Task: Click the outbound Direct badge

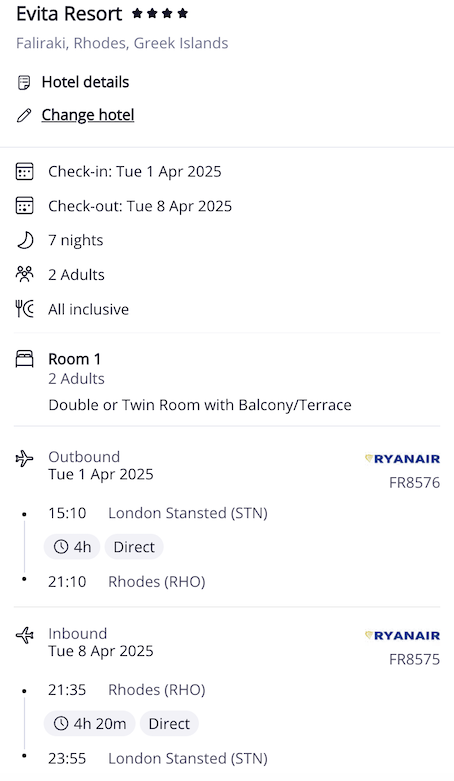Action: tap(134, 547)
